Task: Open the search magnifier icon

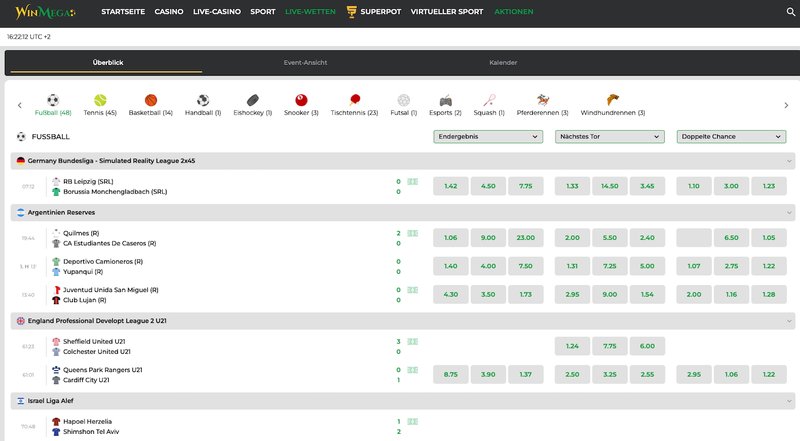Action: [791, 11]
